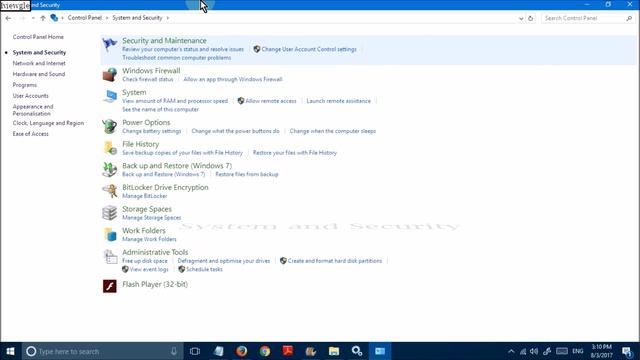Select Control Panel Home in sidebar
This screenshot has height=360, width=640.
[38, 37]
